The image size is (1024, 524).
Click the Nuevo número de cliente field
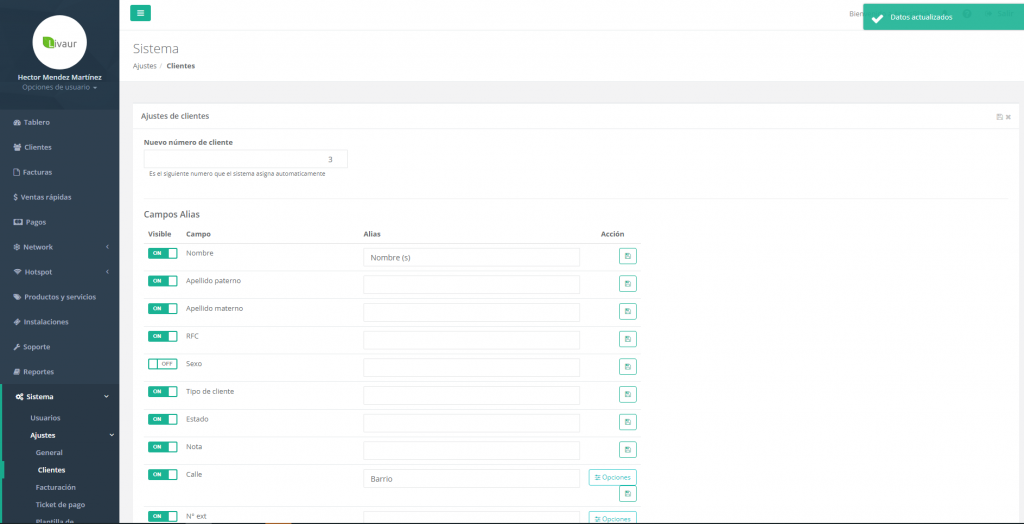pyautogui.click(x=246, y=159)
